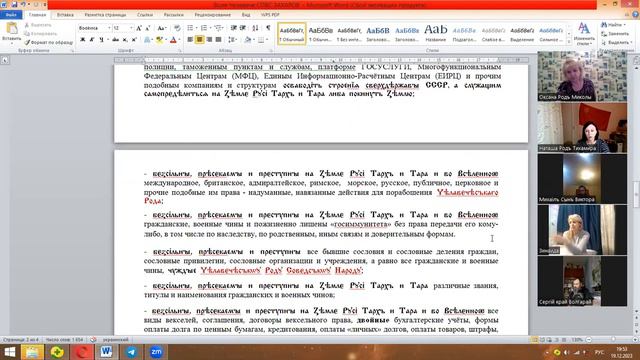Image resolution: width=640 pixels, height=360 pixels.
Task: Click Оксана Родъ Миколы video thumbnail
Action: pyautogui.click(x=582, y=76)
